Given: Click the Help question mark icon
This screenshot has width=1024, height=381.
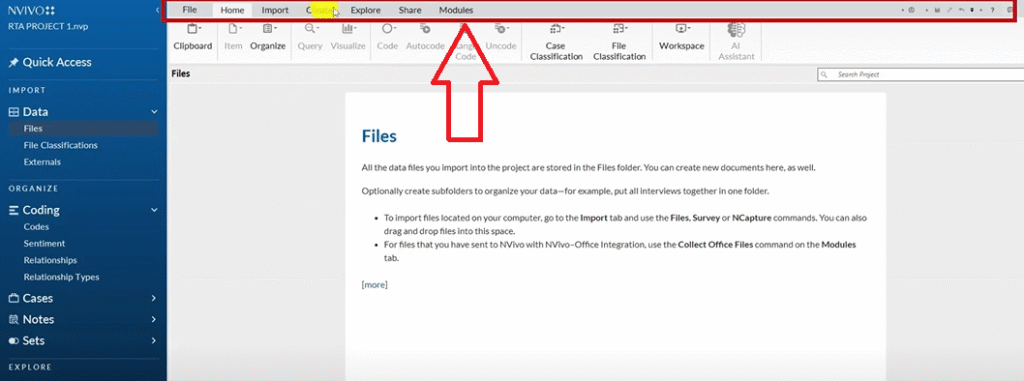Looking at the screenshot, I should click(992, 10).
